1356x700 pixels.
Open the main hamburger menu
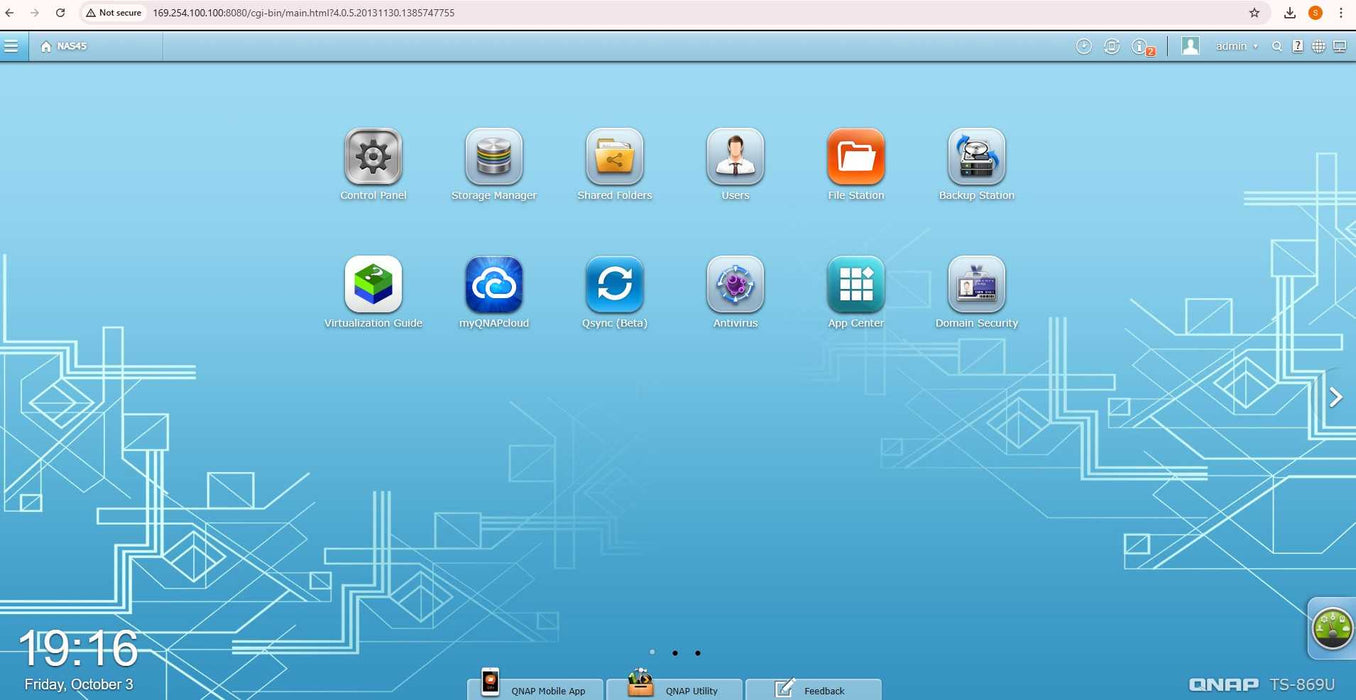click(x=11, y=46)
